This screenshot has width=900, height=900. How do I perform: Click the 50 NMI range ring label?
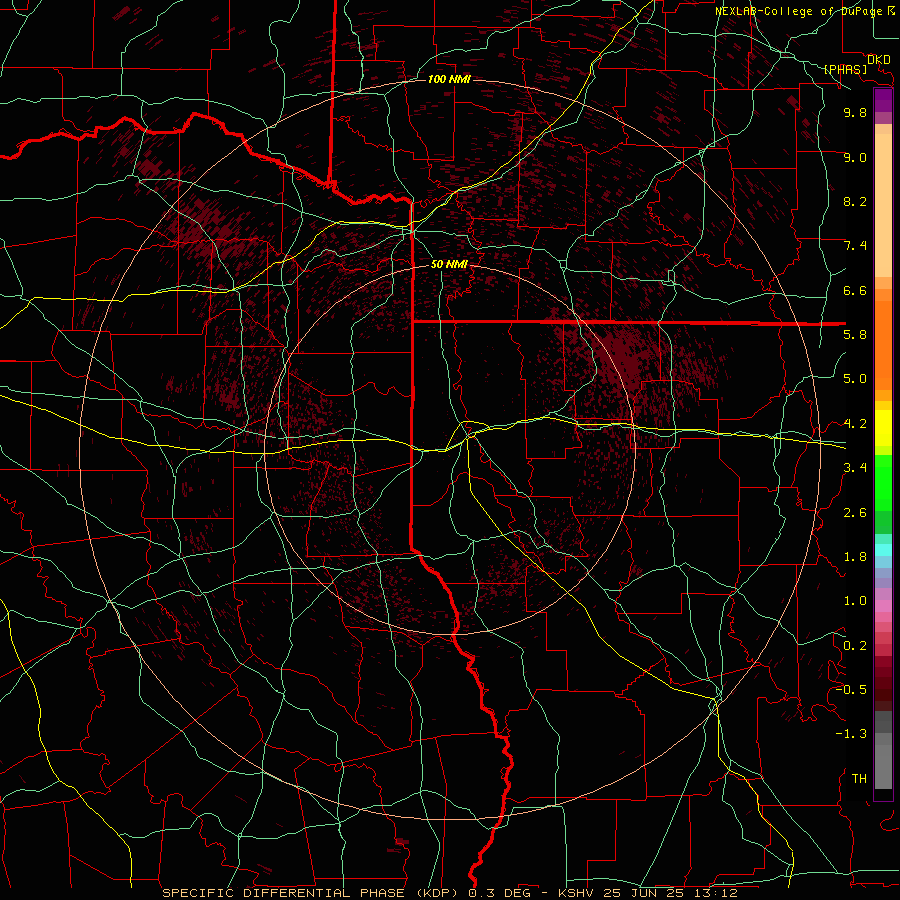tap(449, 265)
